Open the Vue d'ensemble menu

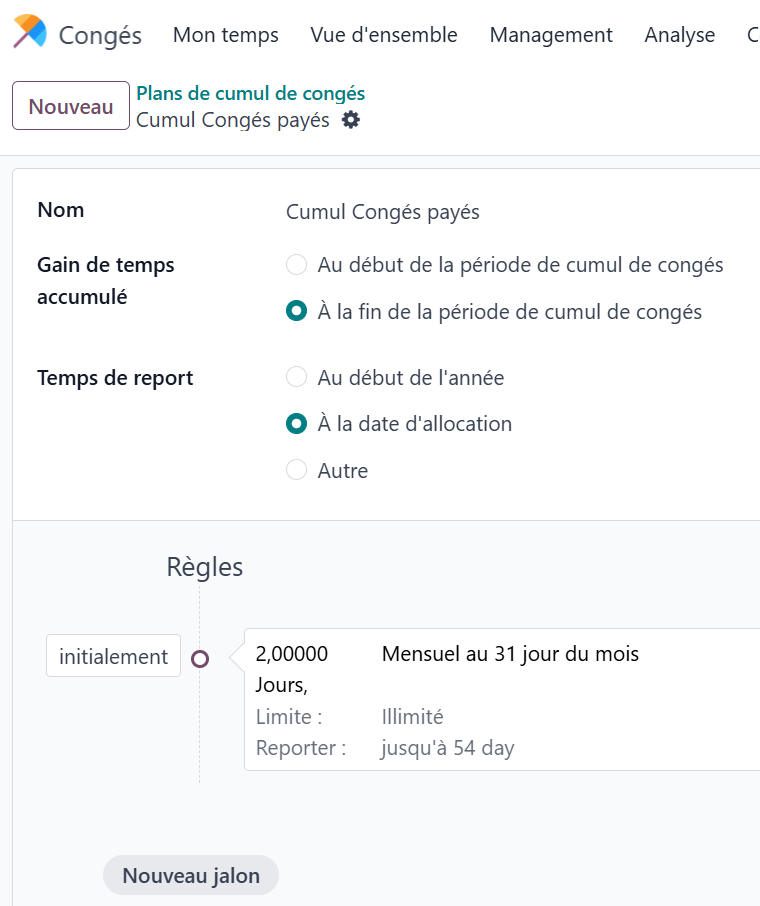tap(384, 35)
